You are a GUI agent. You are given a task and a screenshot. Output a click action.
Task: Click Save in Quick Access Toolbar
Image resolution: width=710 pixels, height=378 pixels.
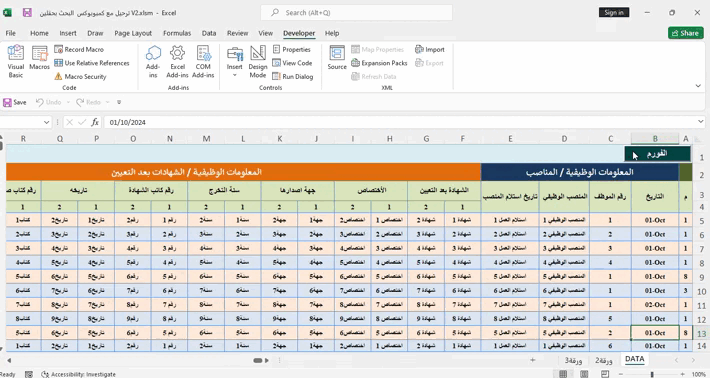[15, 102]
